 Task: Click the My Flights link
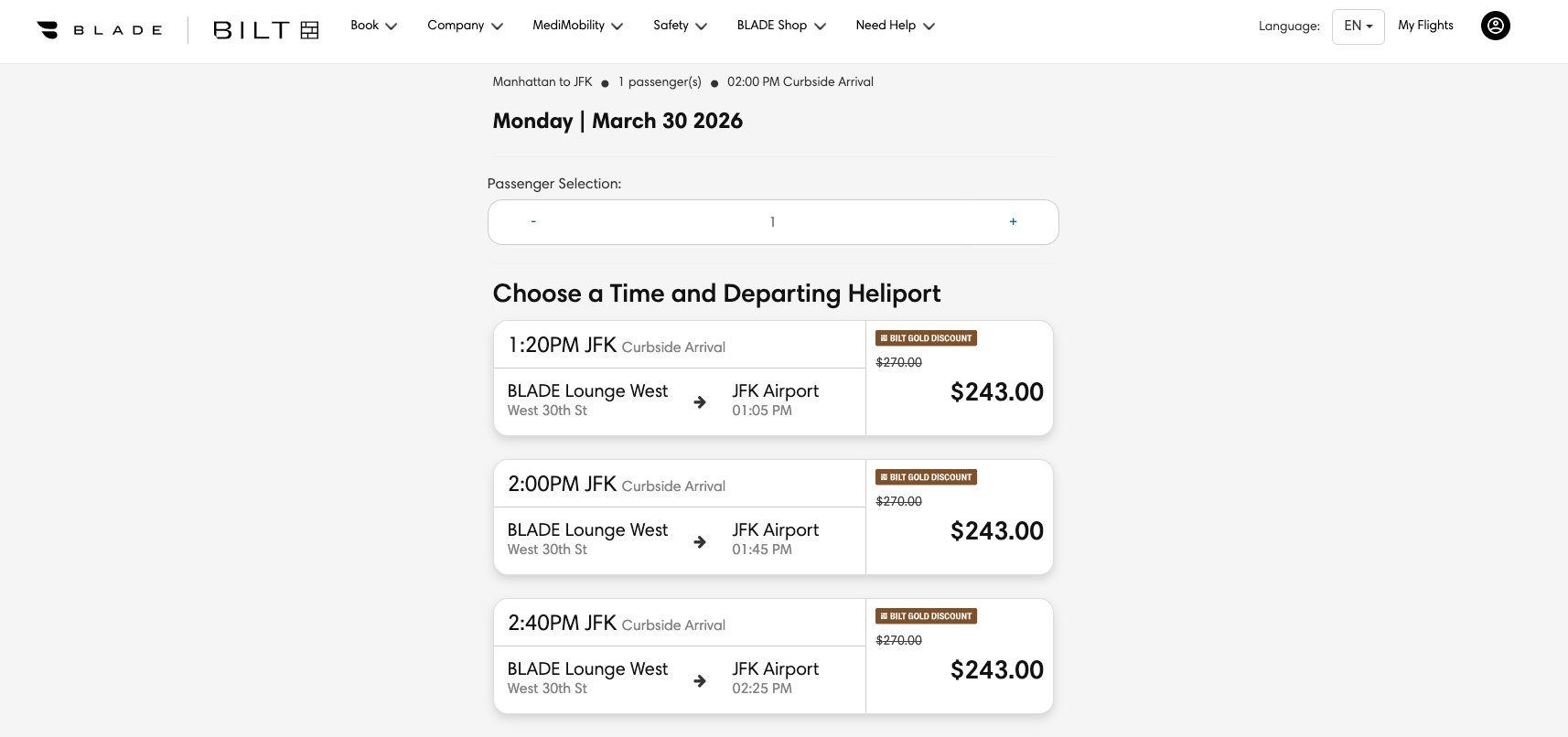pyautogui.click(x=1425, y=26)
